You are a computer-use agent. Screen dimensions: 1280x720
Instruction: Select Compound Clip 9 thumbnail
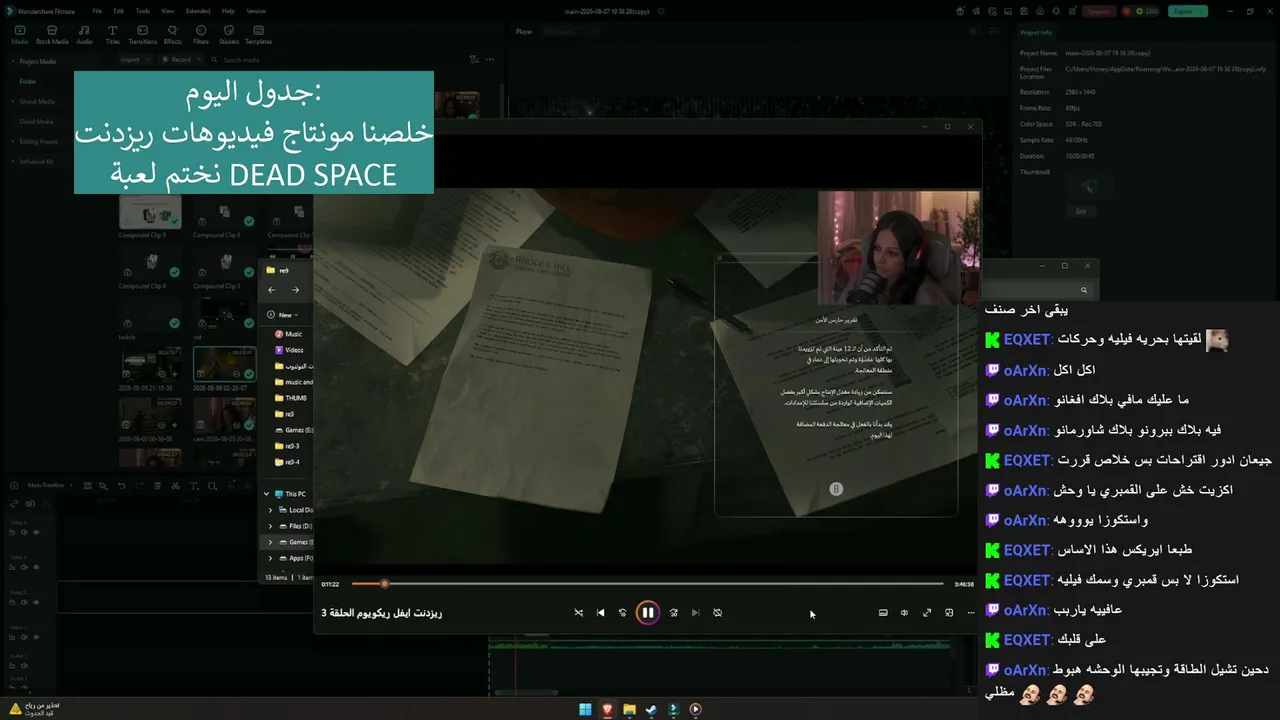[150, 212]
